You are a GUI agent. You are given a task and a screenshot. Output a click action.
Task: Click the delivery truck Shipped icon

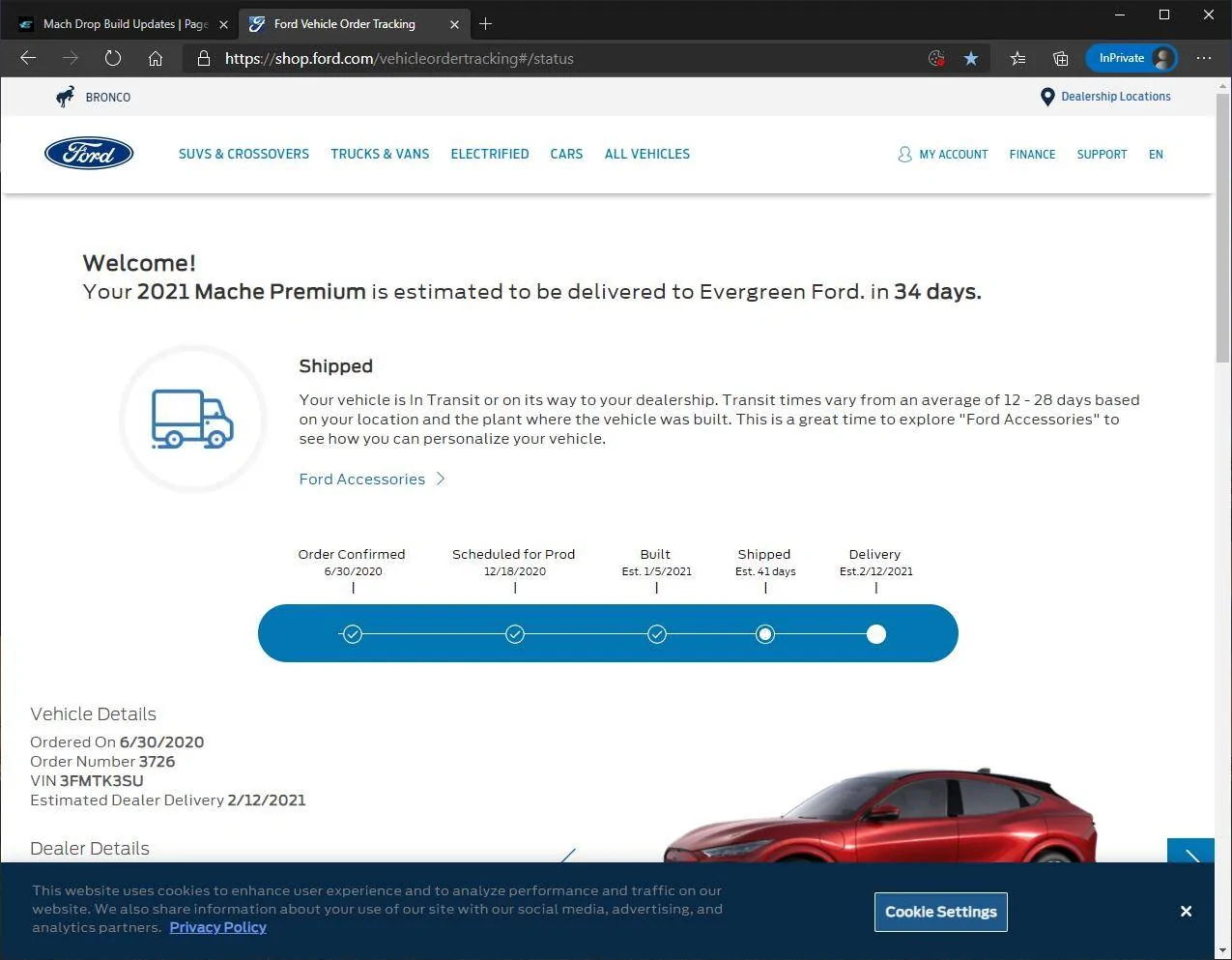(193, 419)
